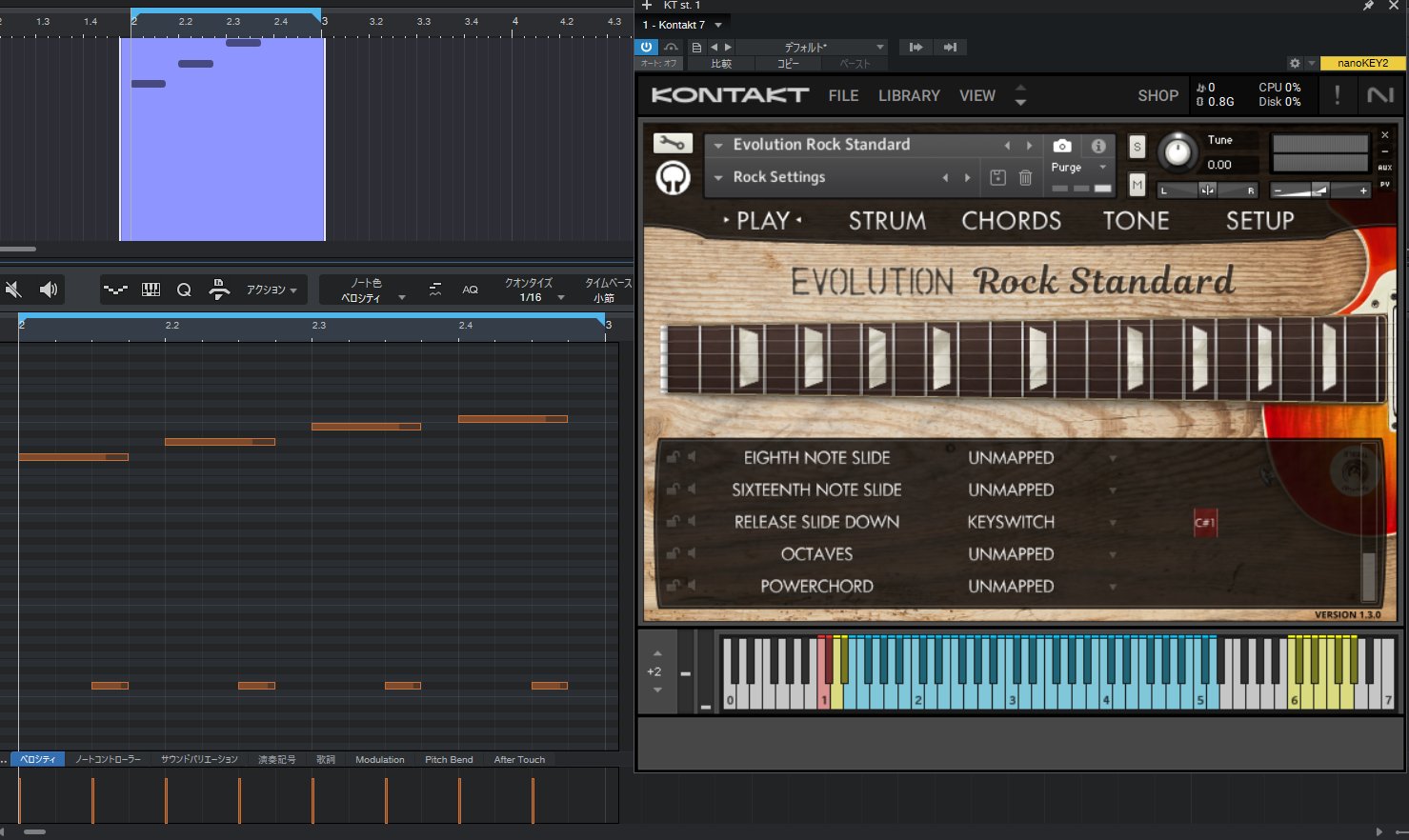The width and height of the screenshot is (1409, 840).
Task: Open mapping dropdown for EIGHTH NOTE SLIDE
Action: [1112, 458]
